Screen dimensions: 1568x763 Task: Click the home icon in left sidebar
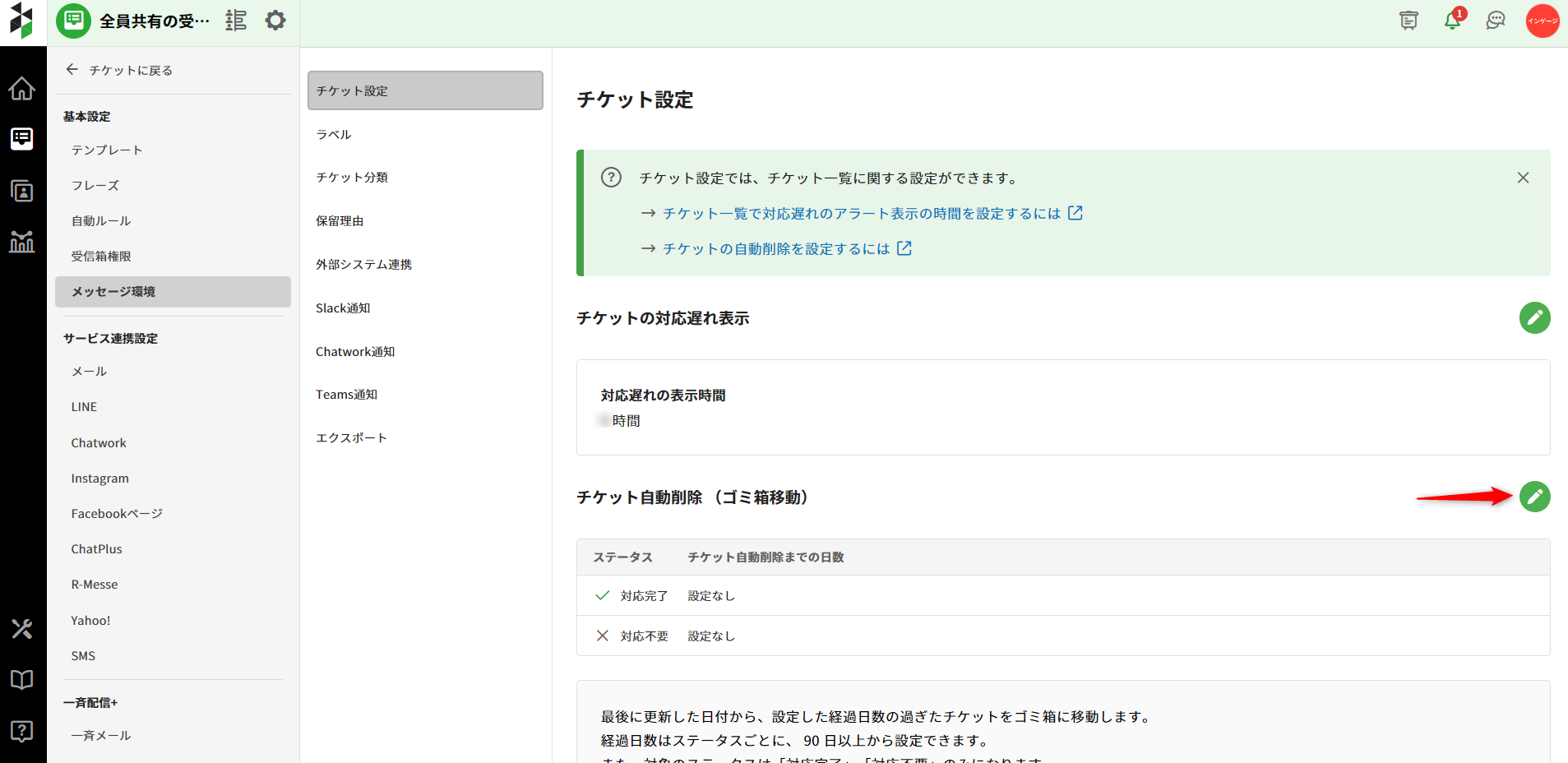click(22, 88)
